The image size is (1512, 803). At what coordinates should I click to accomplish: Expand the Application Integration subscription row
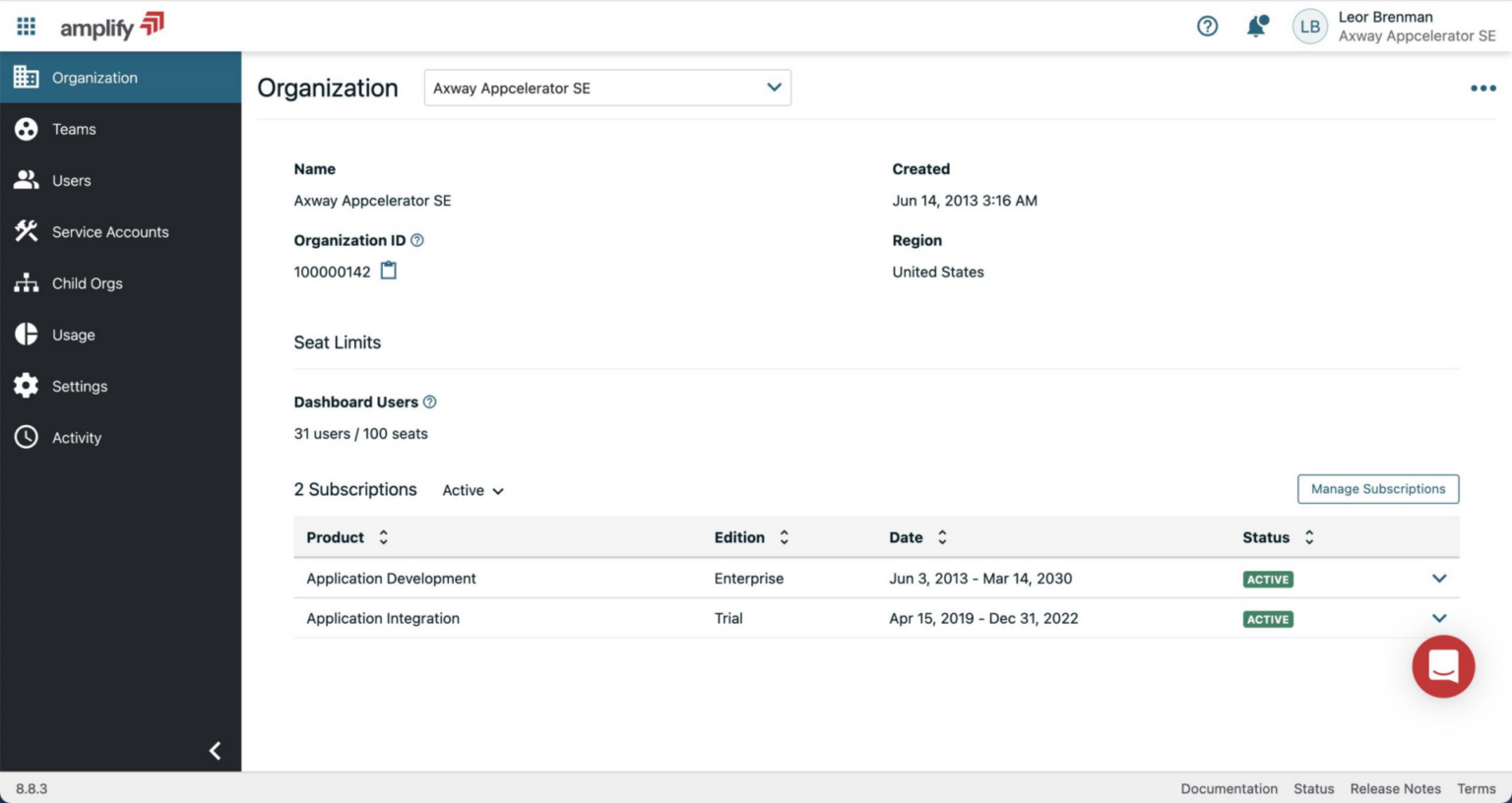click(x=1439, y=618)
